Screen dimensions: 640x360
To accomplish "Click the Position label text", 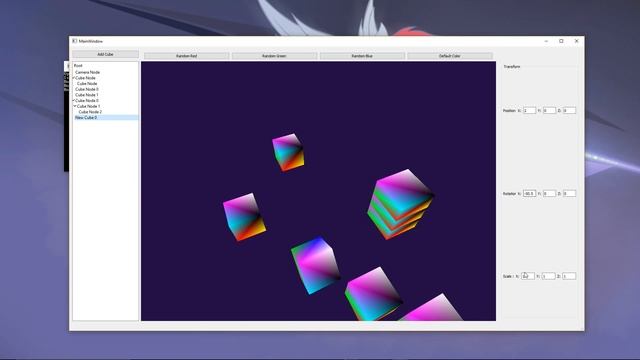I will [509, 111].
